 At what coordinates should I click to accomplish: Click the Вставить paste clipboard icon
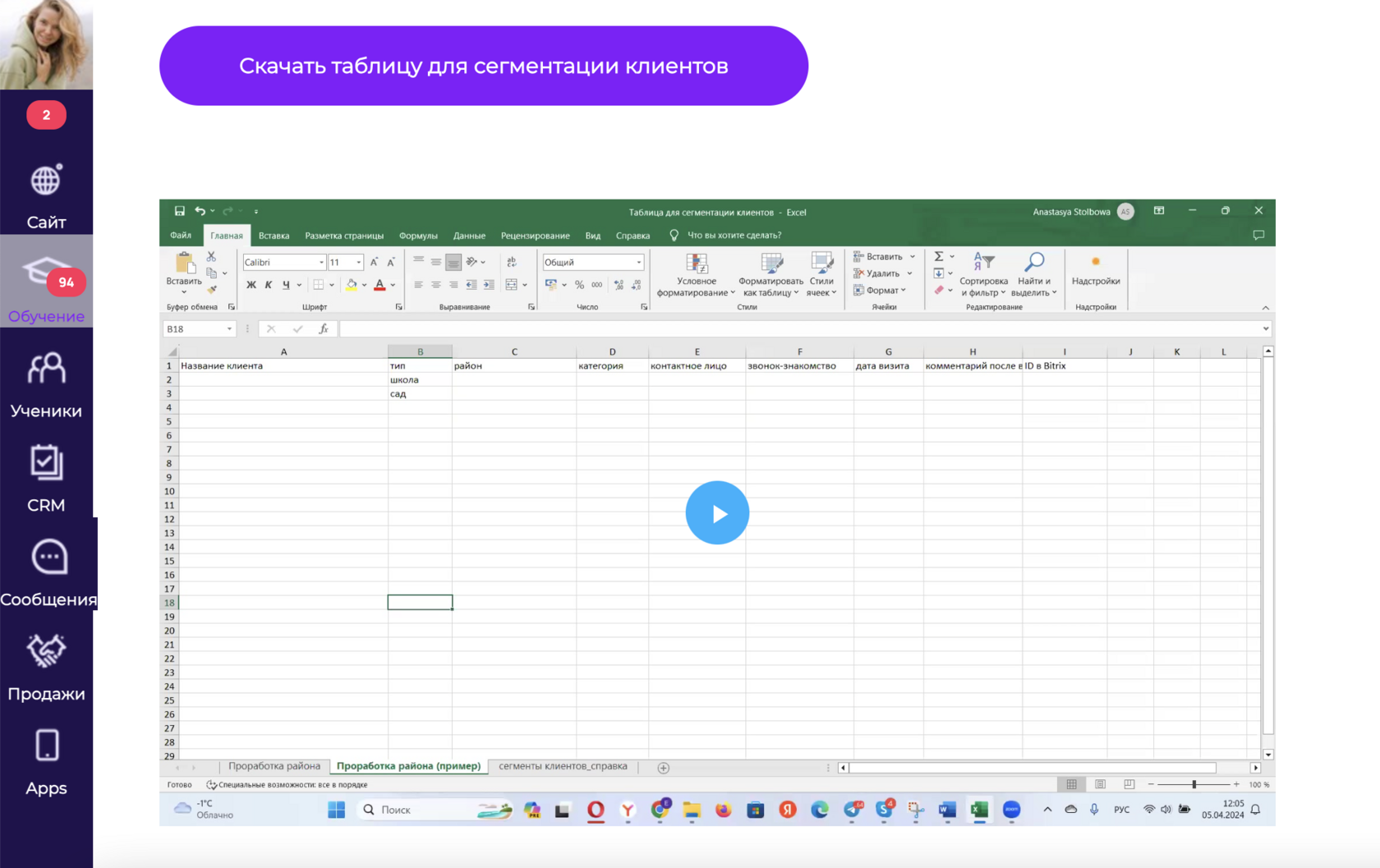point(185,264)
